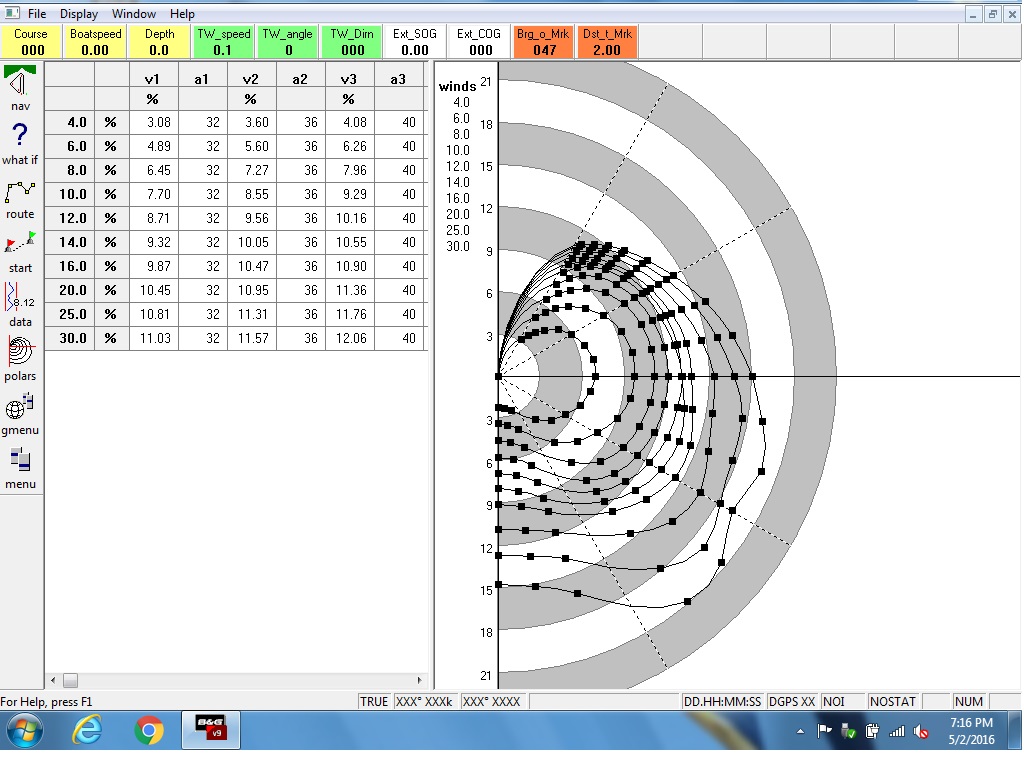Image resolution: width=1024 pixels, height=768 pixels.
Task: Click the TW_speed data box
Action: (222, 42)
